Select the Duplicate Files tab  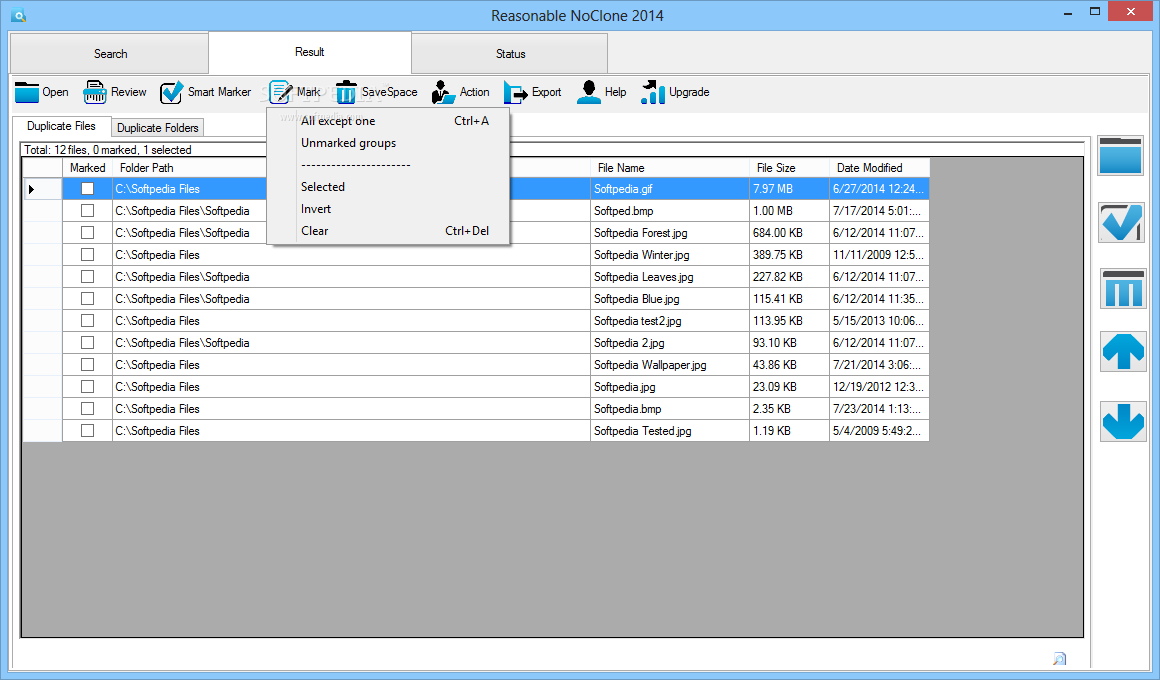point(61,126)
